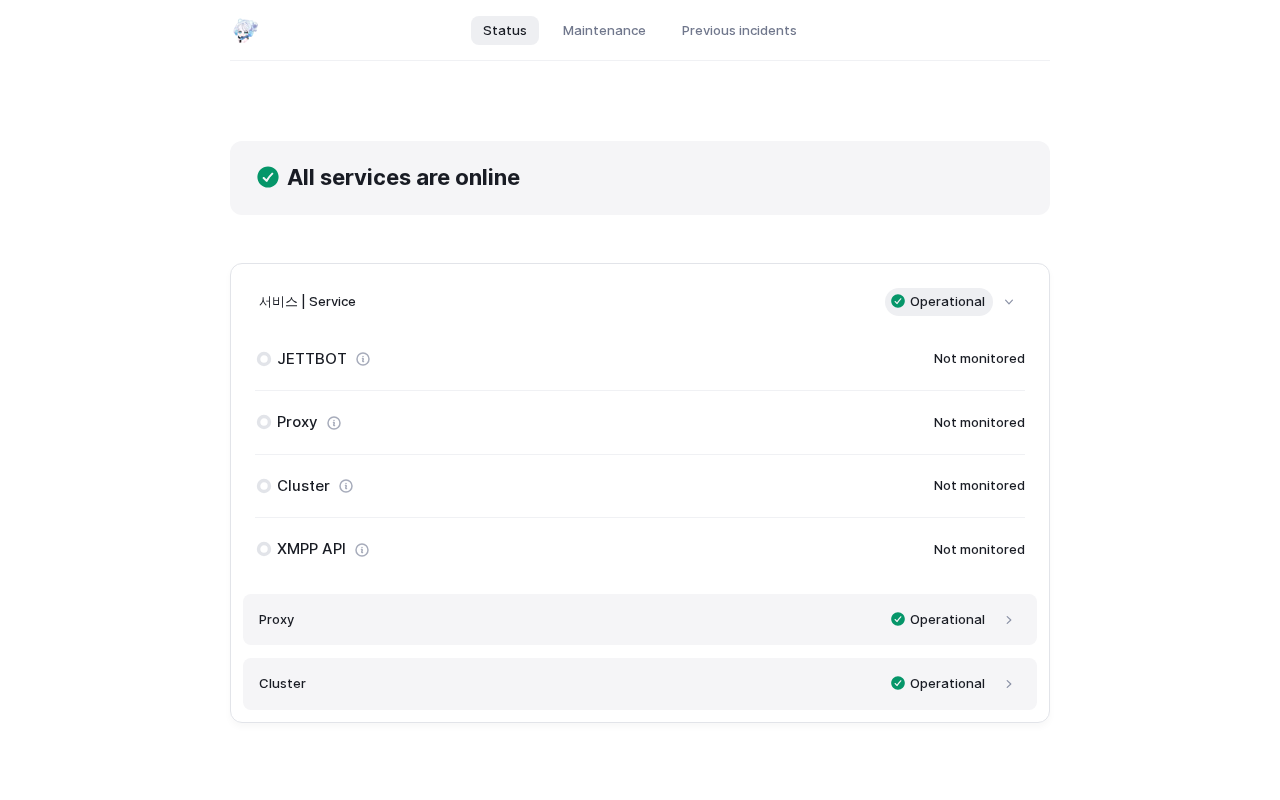Expand the Cluster group section
Screen dimensions: 1280x800
pyautogui.click(x=1009, y=684)
